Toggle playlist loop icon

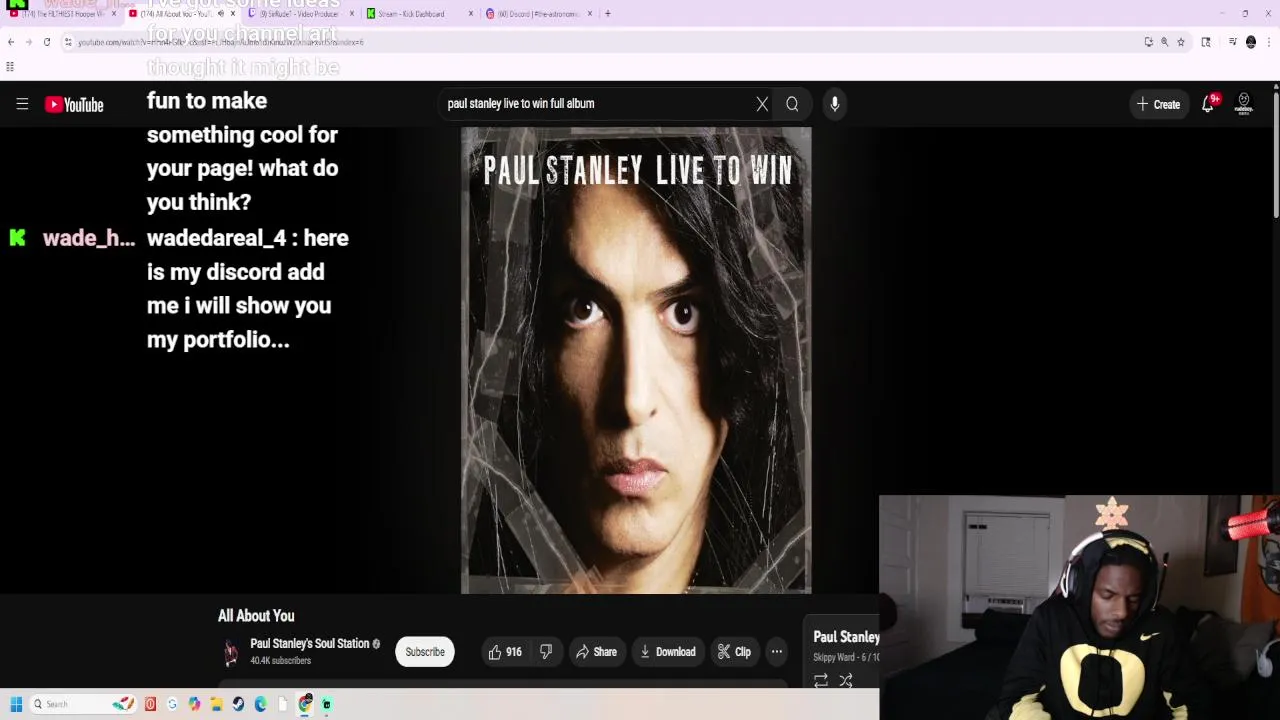(820, 681)
